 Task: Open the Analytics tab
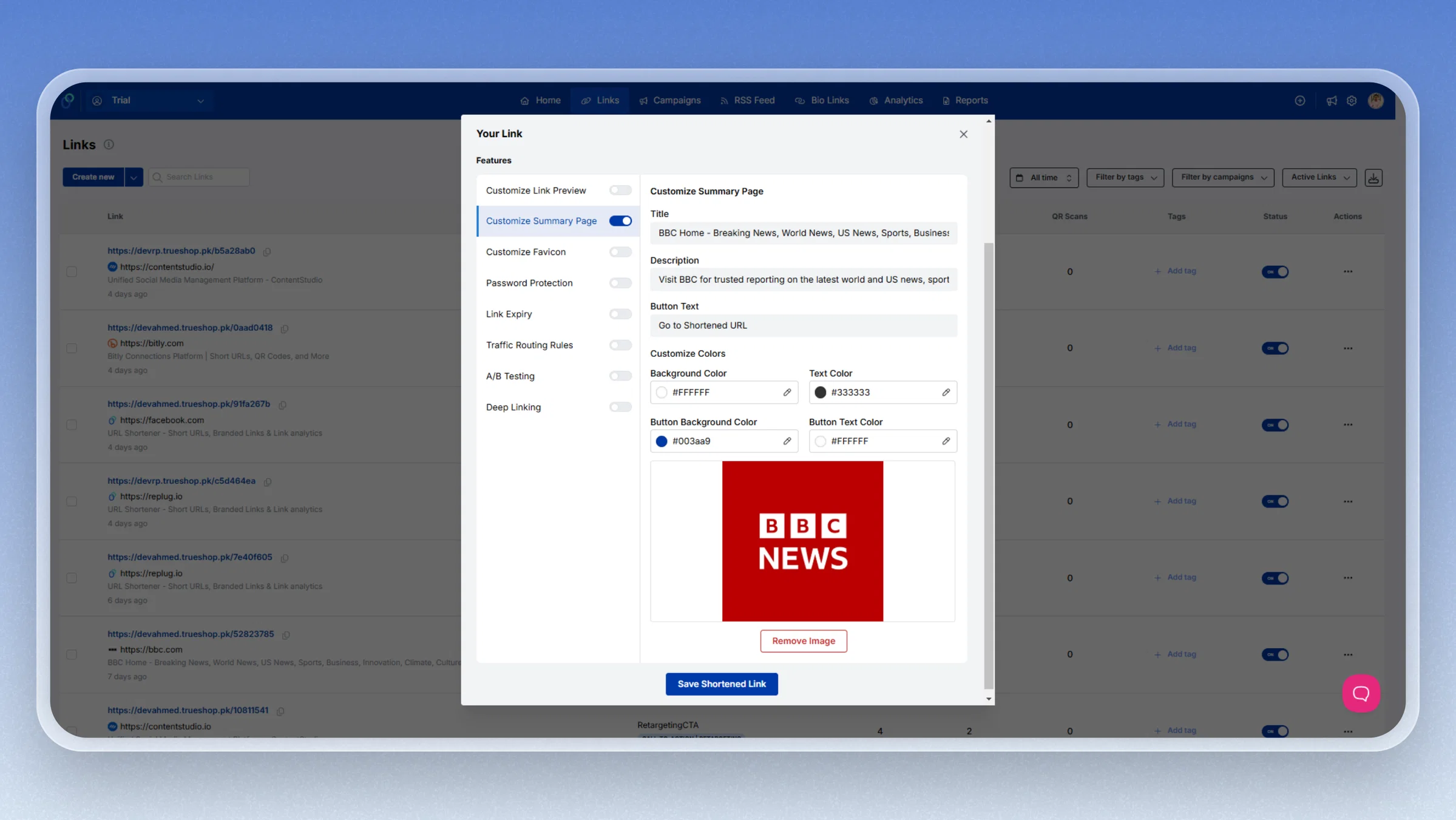click(x=896, y=100)
